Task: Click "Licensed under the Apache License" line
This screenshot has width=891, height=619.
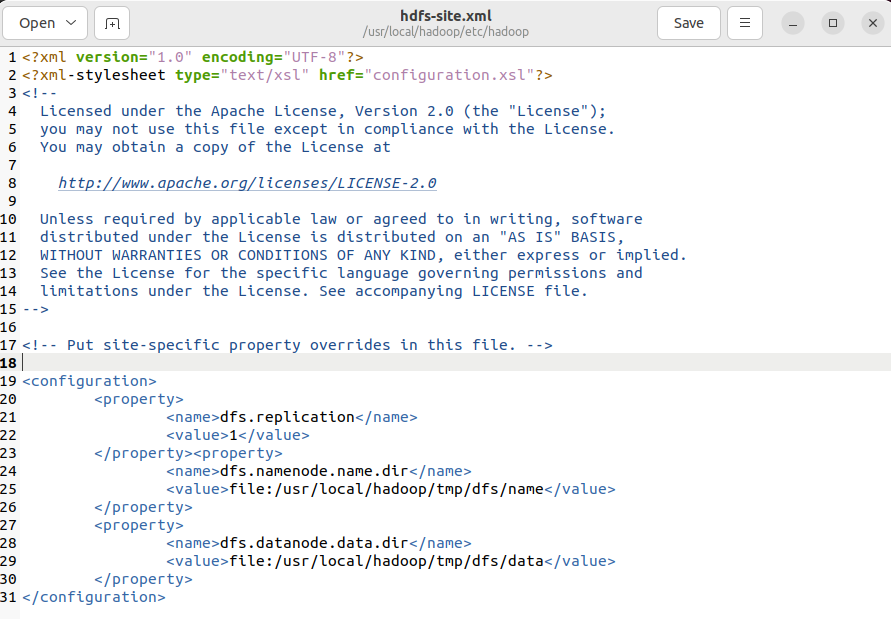Action: tap(323, 111)
